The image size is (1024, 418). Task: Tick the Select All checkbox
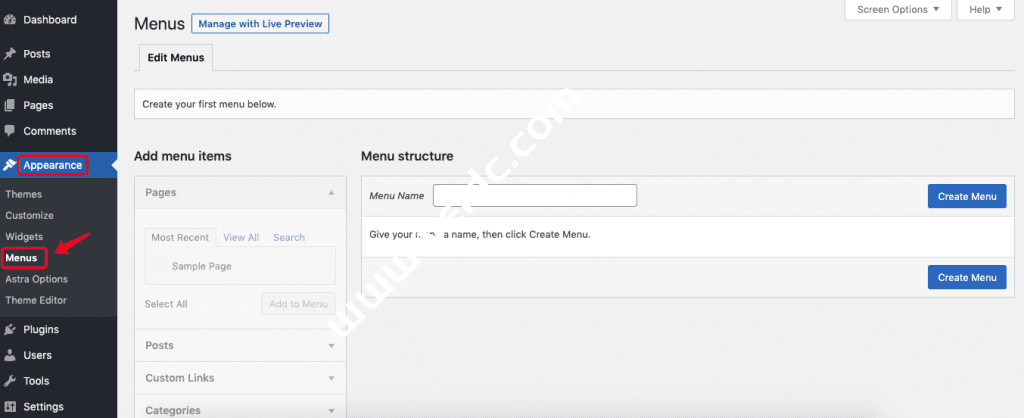(166, 304)
